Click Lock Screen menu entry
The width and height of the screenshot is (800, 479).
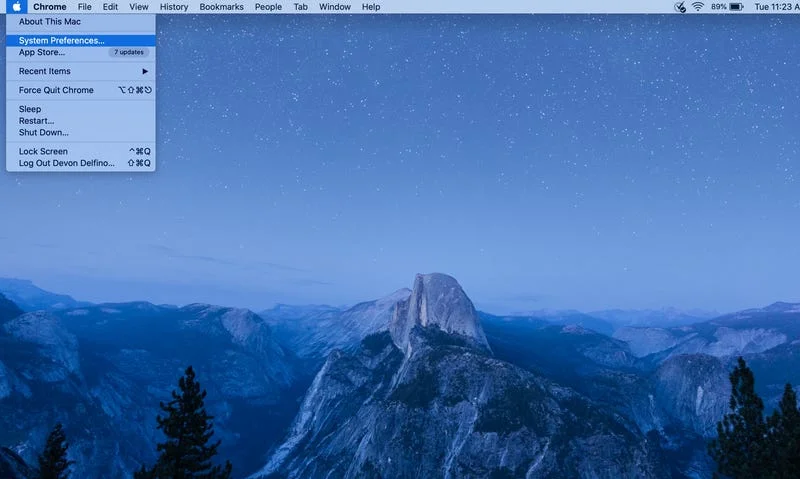click(43, 152)
